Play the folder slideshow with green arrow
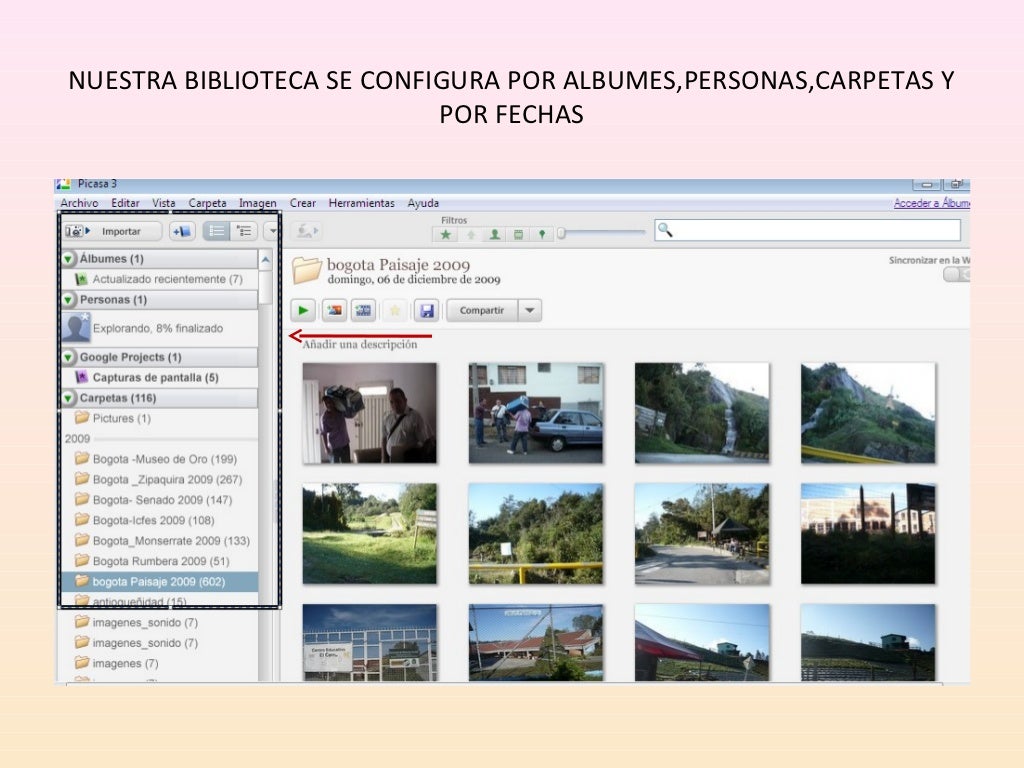This screenshot has height=768, width=1024. (303, 311)
